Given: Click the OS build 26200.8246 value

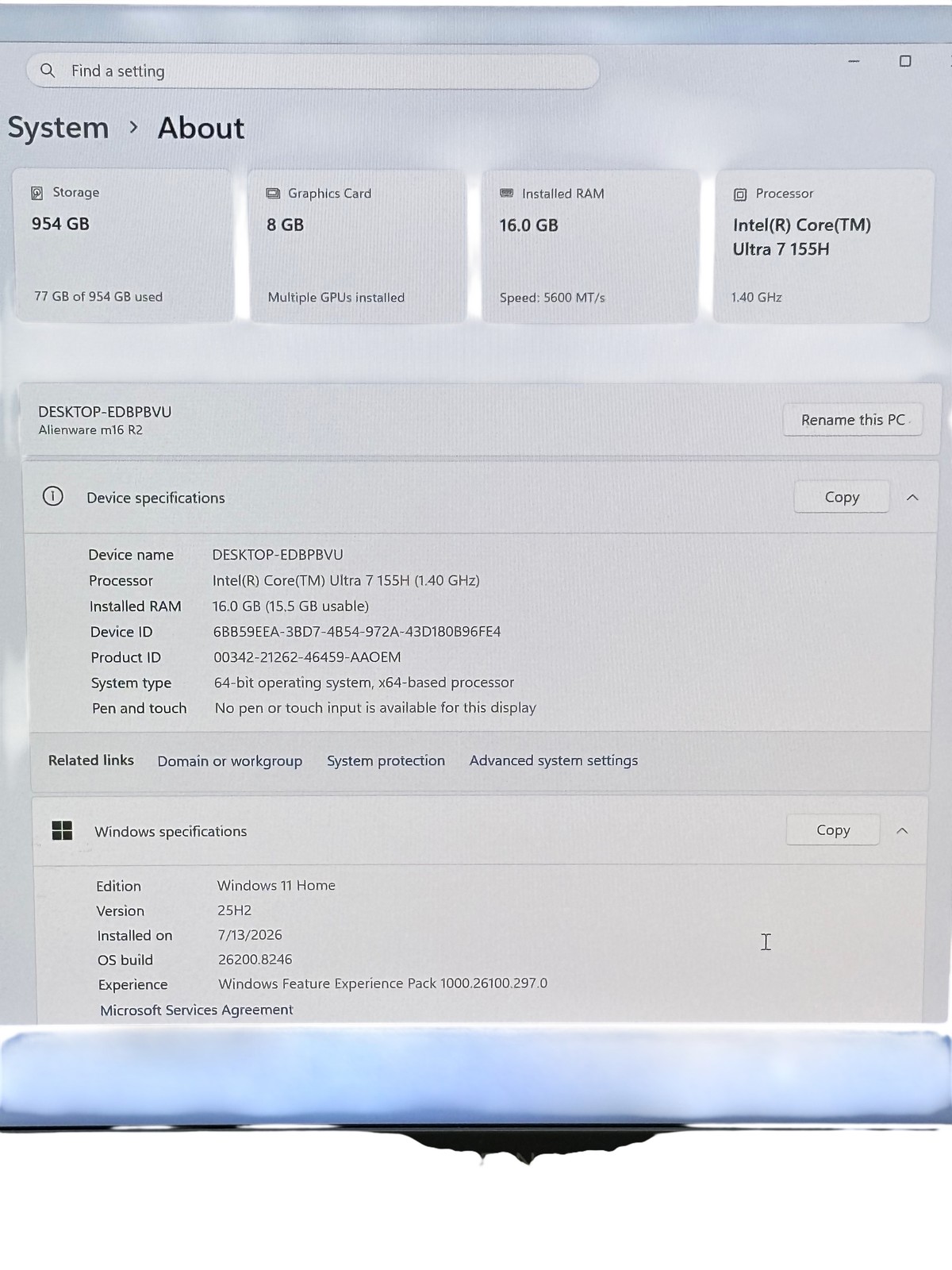Looking at the screenshot, I should (255, 960).
